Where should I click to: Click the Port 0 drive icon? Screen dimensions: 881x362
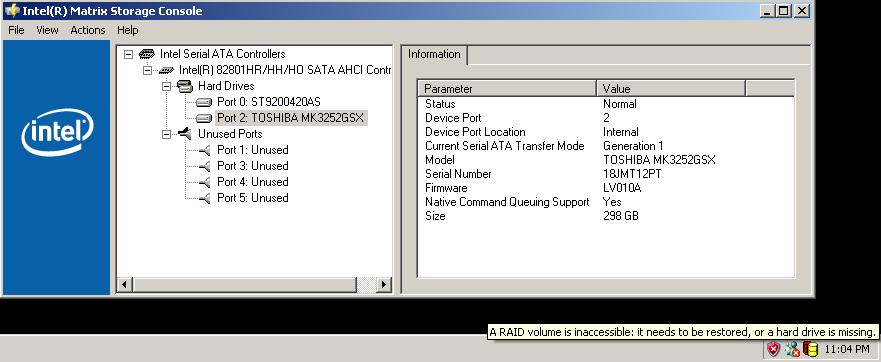tap(203, 102)
